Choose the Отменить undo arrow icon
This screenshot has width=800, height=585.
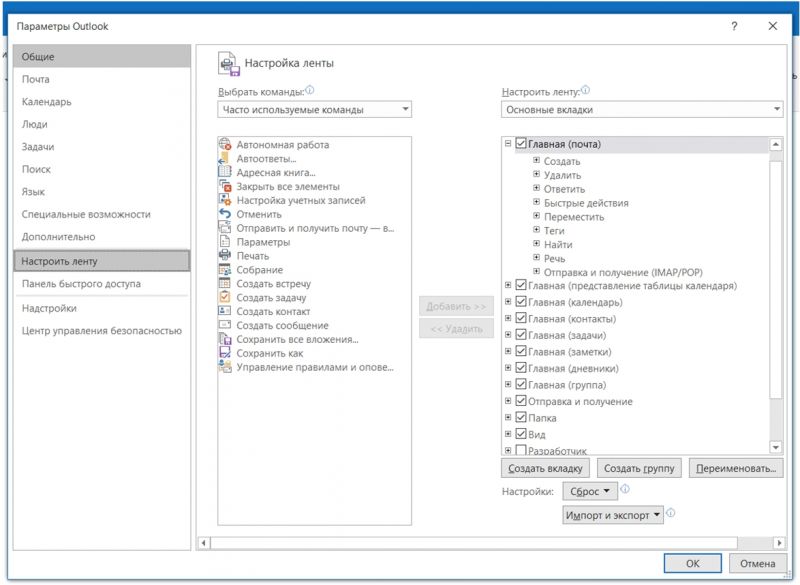(x=225, y=214)
